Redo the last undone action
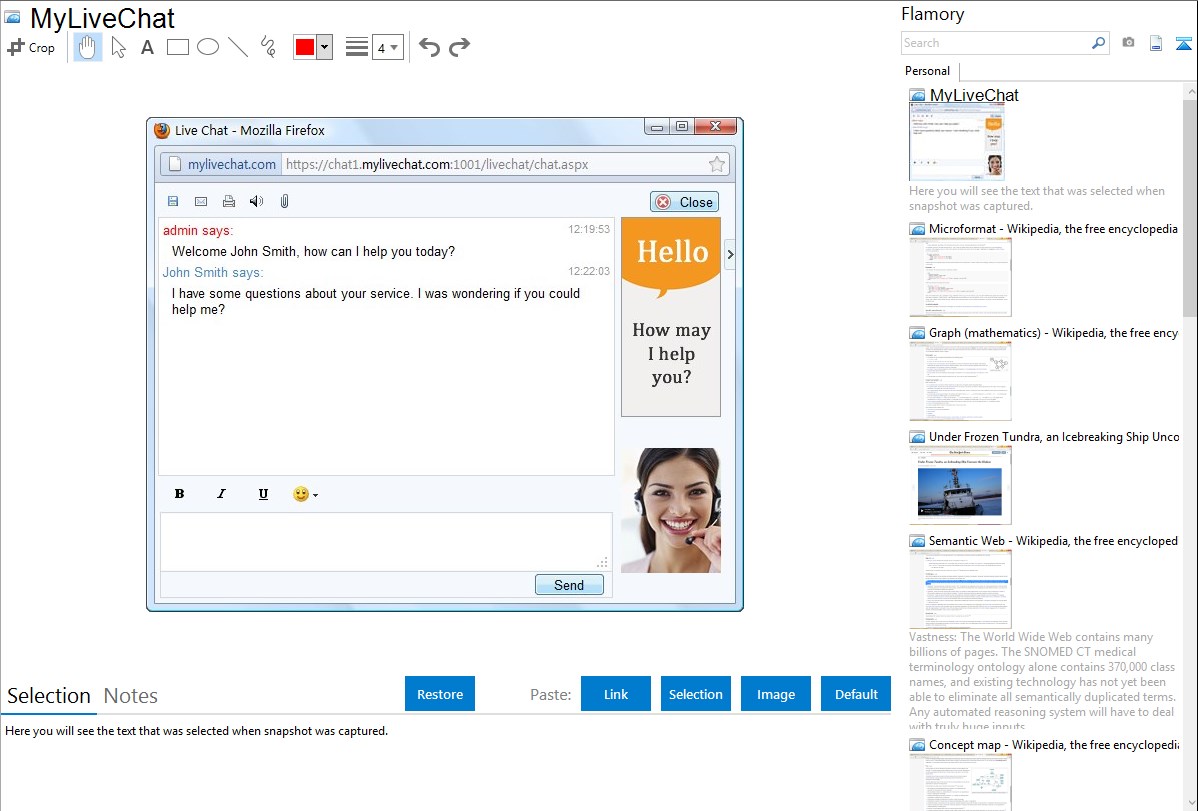The image size is (1198, 811). click(x=459, y=47)
